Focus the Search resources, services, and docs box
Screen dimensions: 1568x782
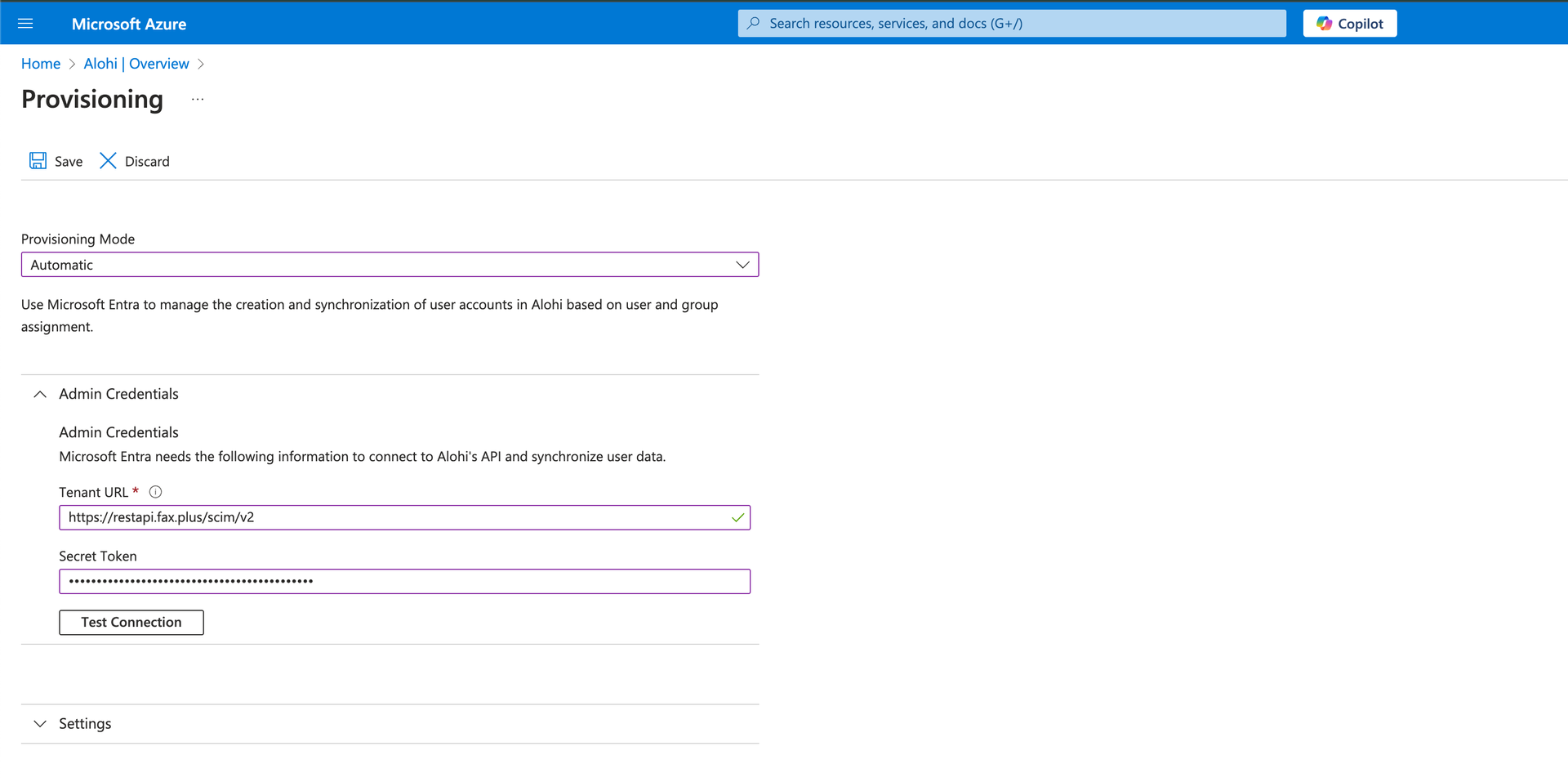tap(1012, 24)
